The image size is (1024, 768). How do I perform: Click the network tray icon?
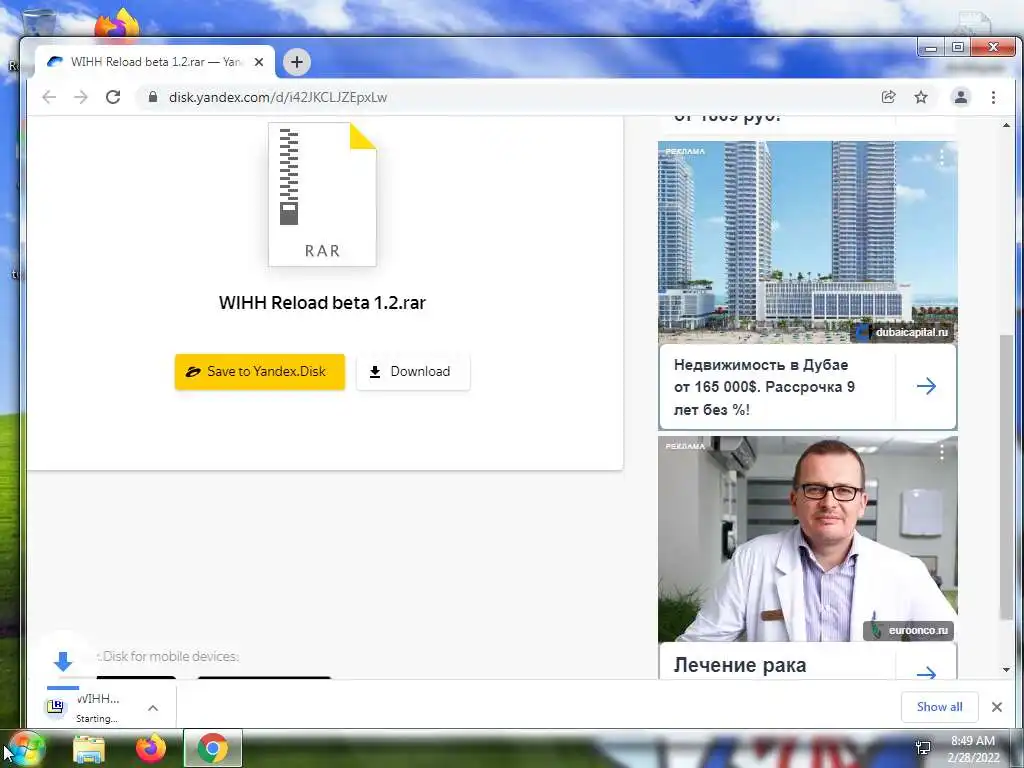click(923, 748)
